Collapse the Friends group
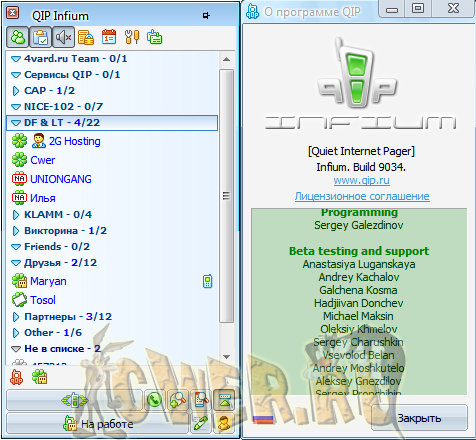Viewport: 476px width, 440px height. (16, 247)
